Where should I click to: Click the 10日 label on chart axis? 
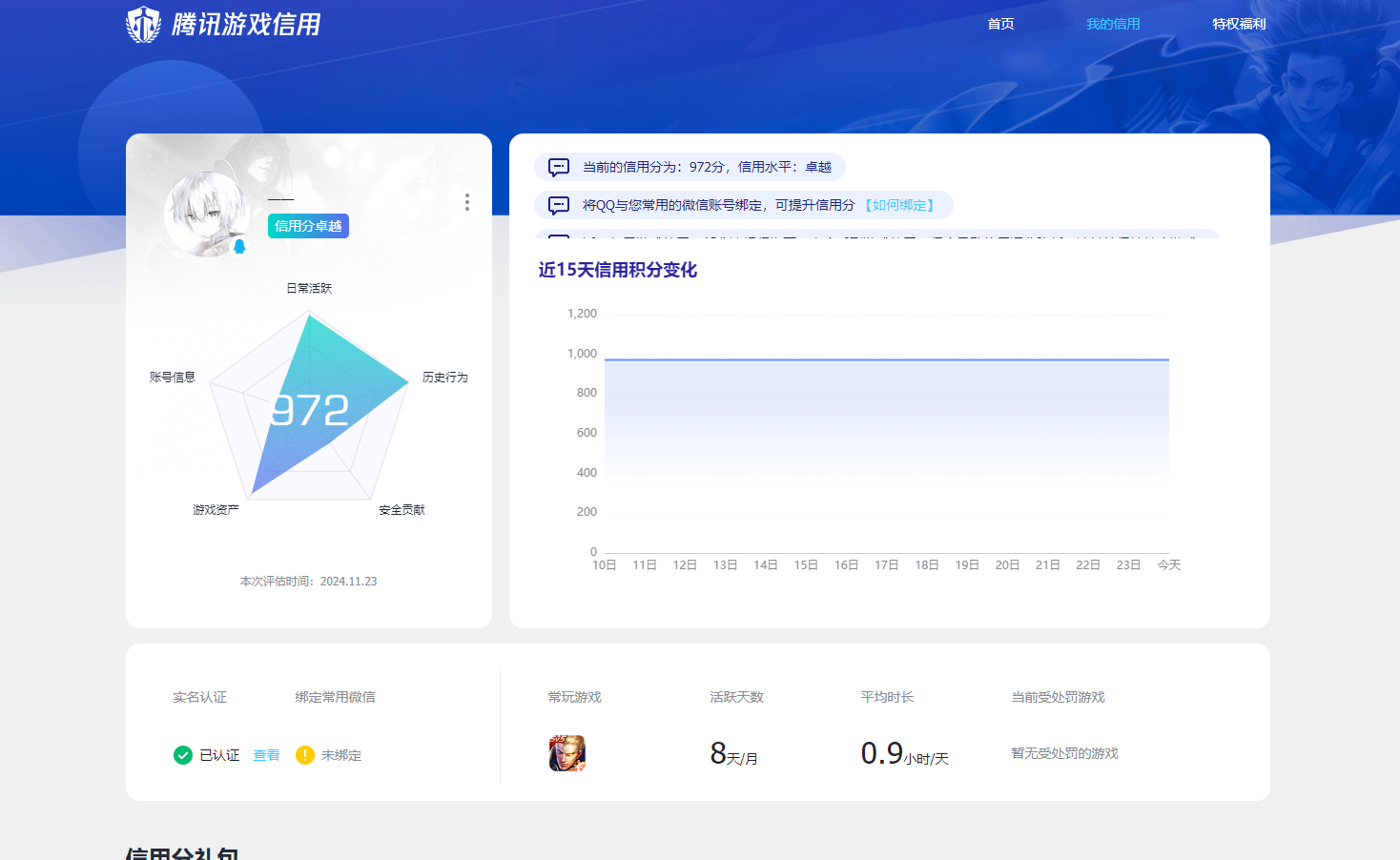tap(605, 565)
